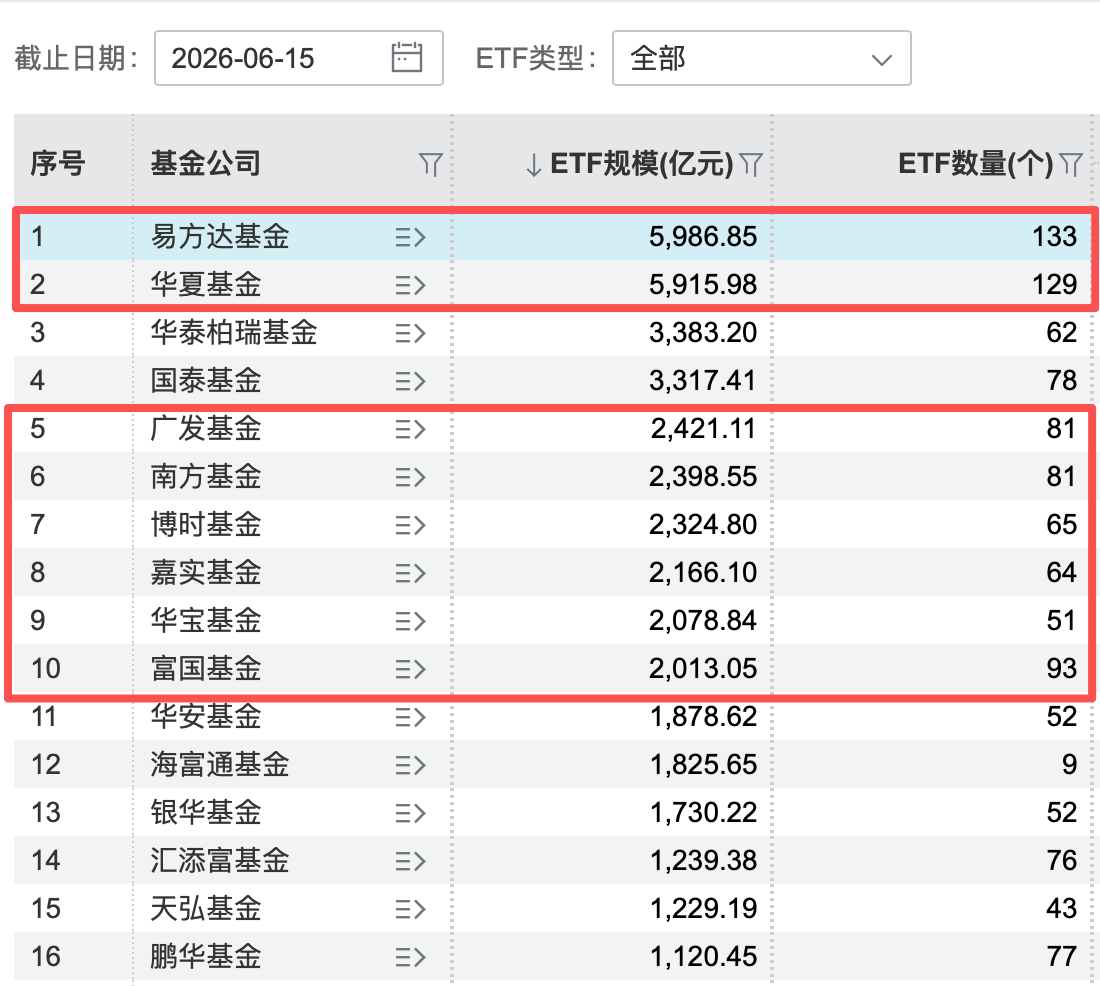Screen dimensions: 1100x986
Task: Open details arrow icon for 易方达基金
Action: 410,237
